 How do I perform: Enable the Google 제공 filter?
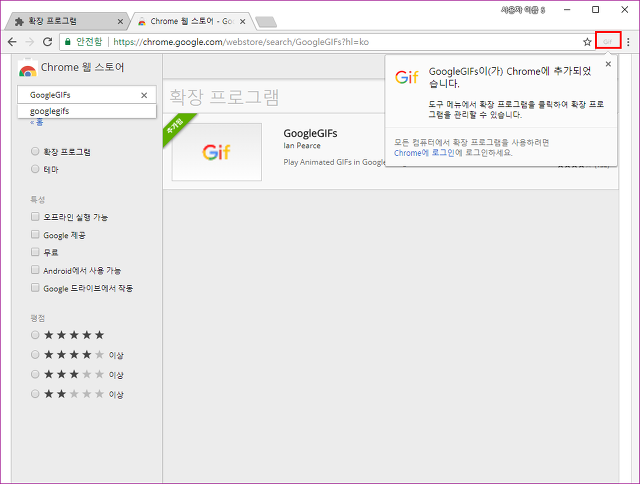click(x=35, y=234)
